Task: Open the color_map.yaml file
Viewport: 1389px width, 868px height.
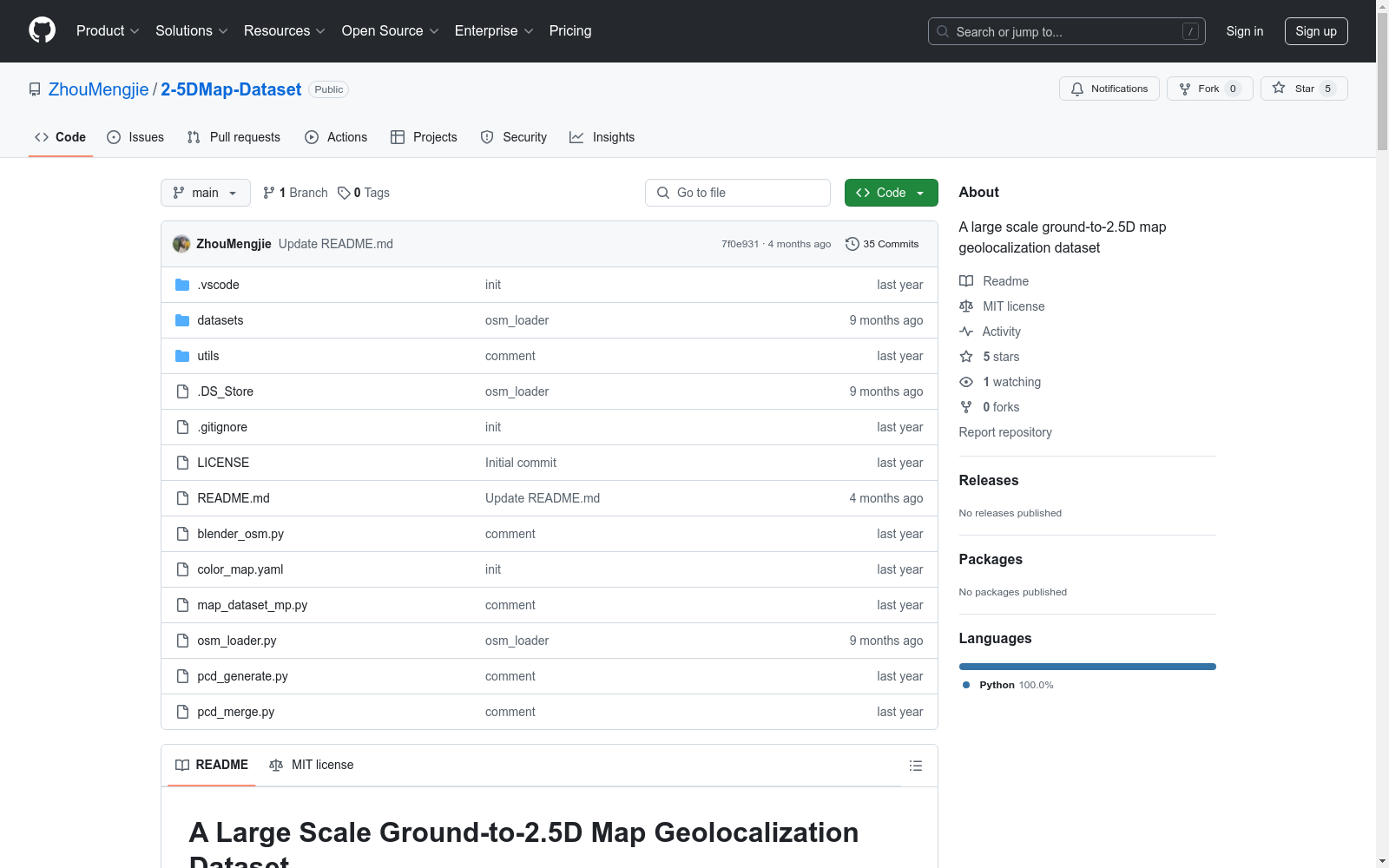Action: 240,569
